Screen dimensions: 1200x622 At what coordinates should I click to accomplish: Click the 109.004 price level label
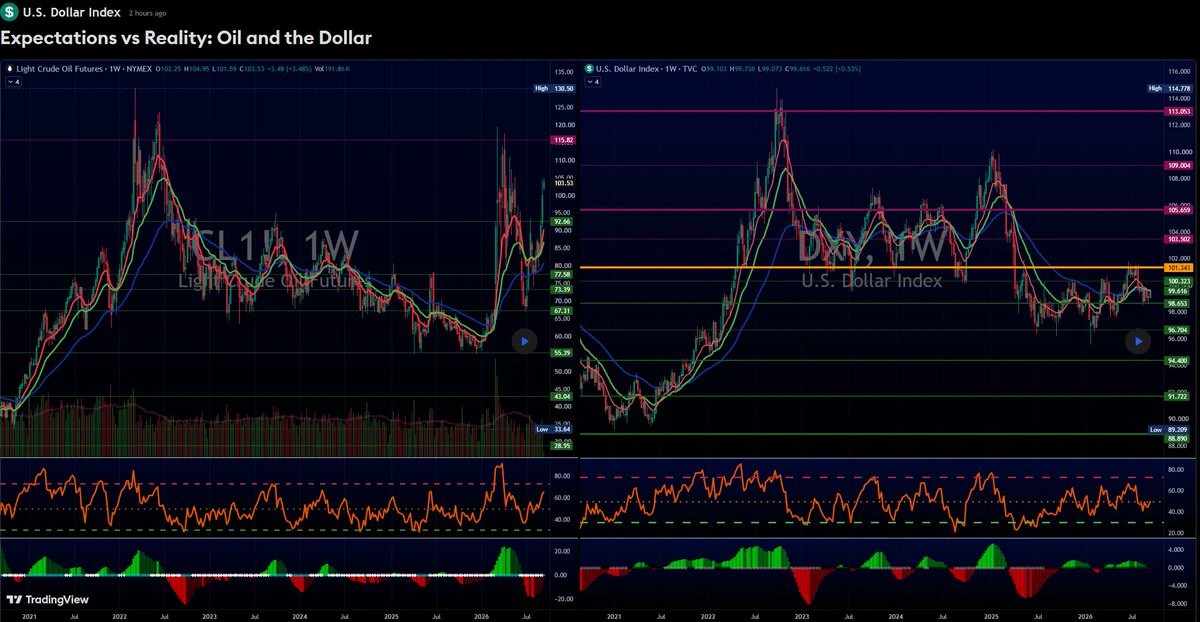coord(1180,165)
